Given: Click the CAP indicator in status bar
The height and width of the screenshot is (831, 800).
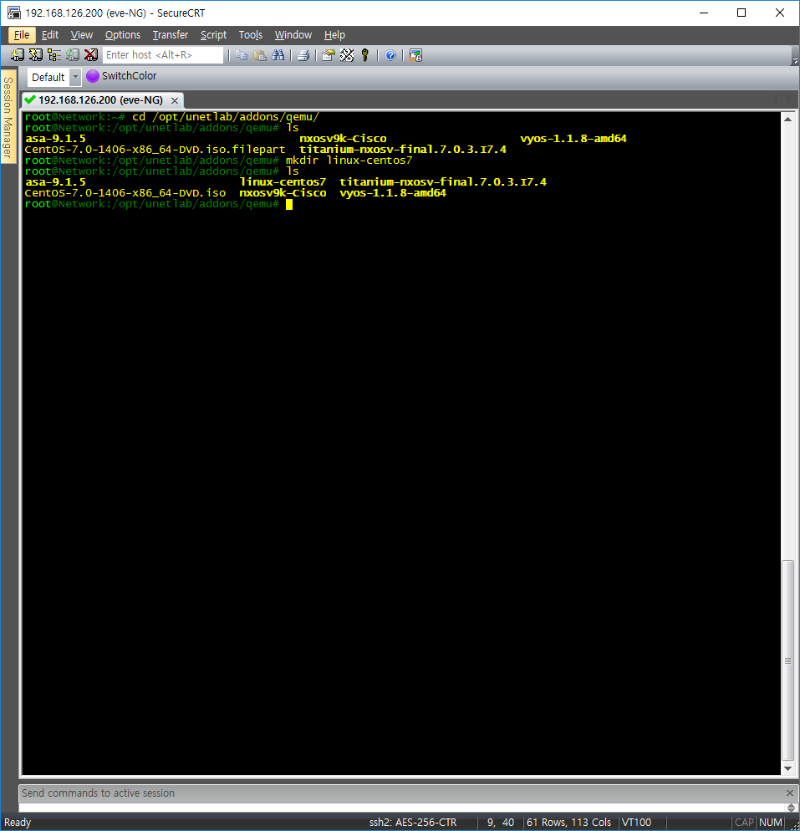Looking at the screenshot, I should [744, 823].
